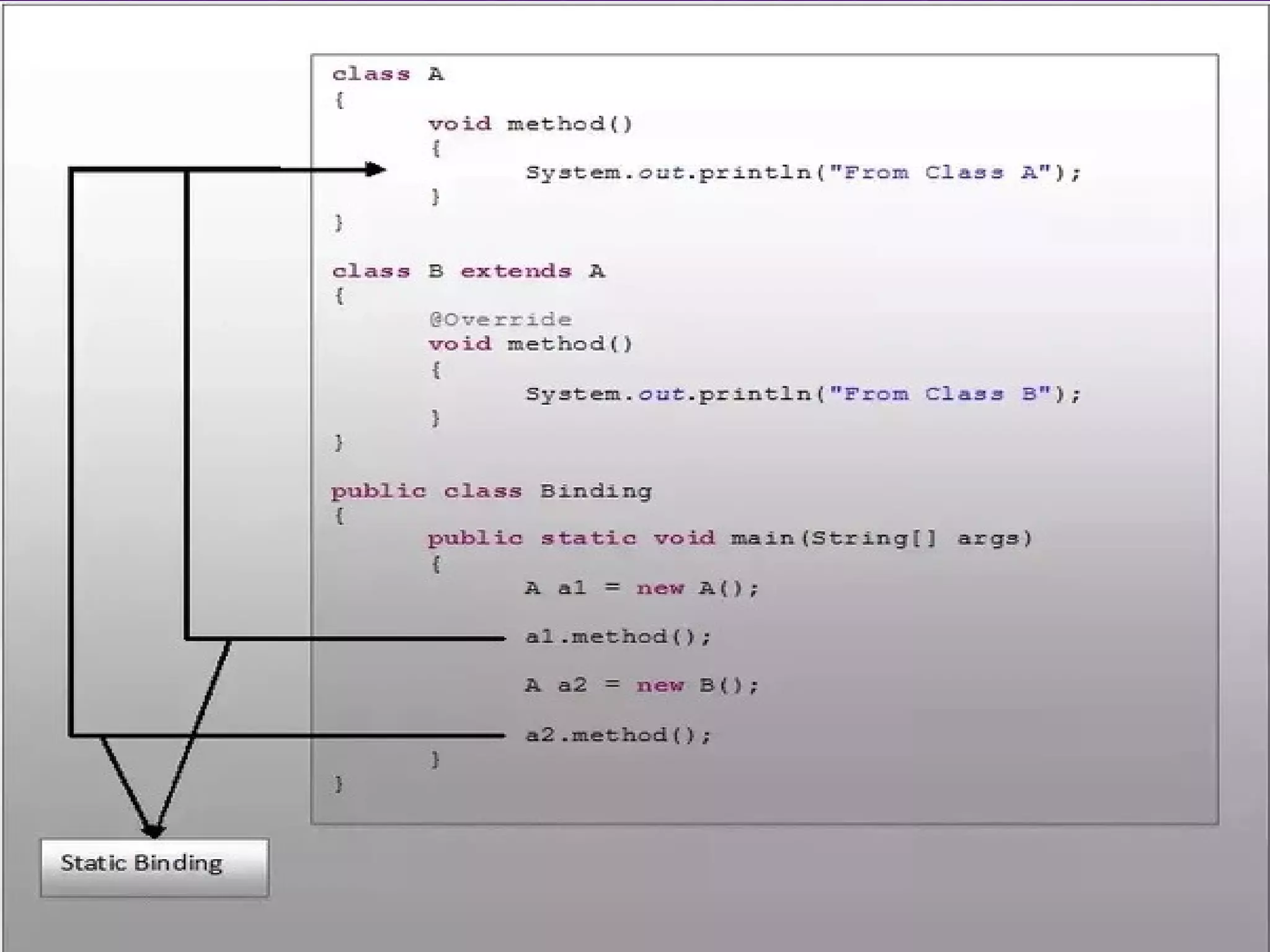
Task: Click 'void method()' inside class A
Action: click(x=530, y=124)
